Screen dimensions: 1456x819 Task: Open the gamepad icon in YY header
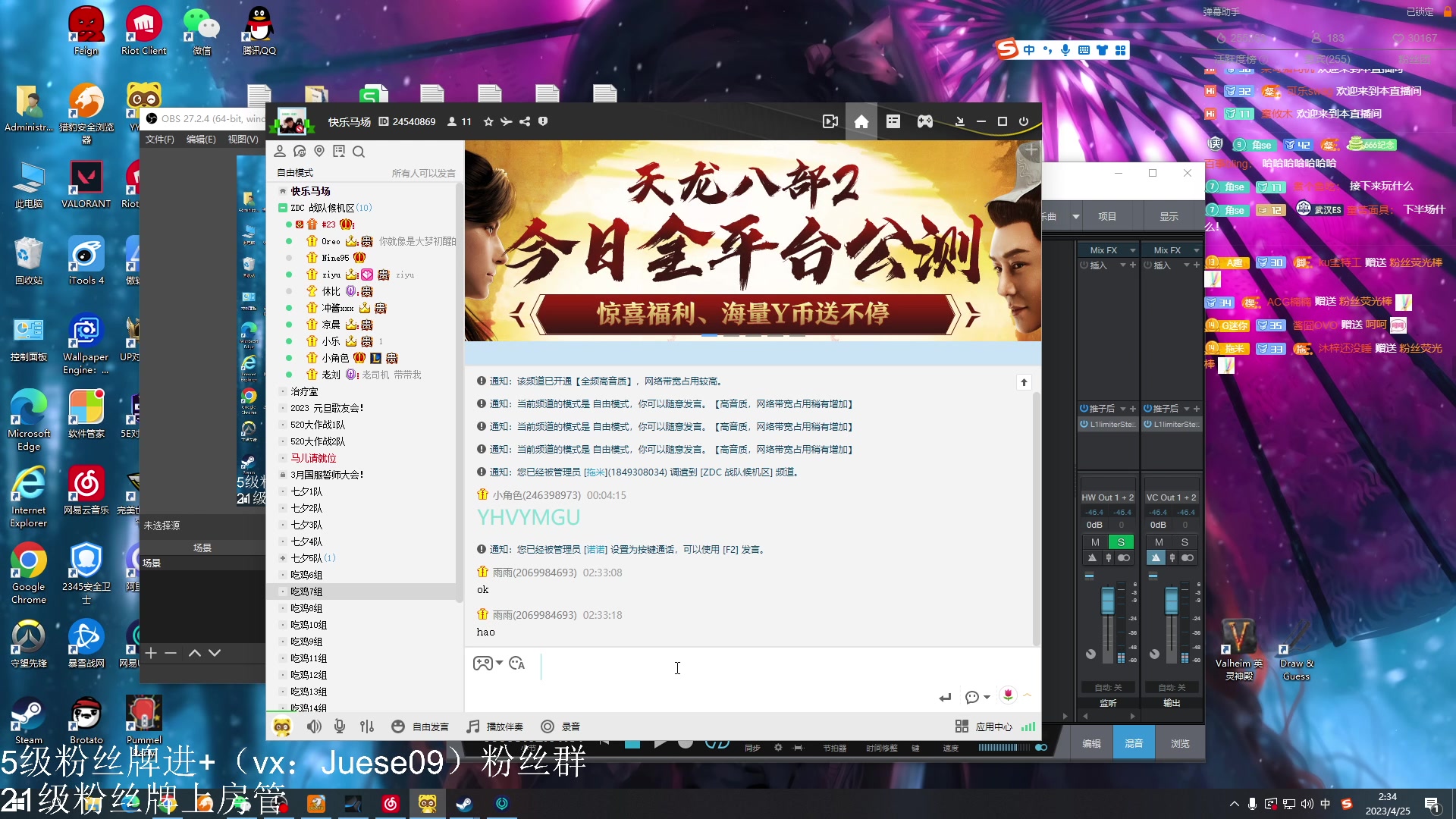point(925,121)
